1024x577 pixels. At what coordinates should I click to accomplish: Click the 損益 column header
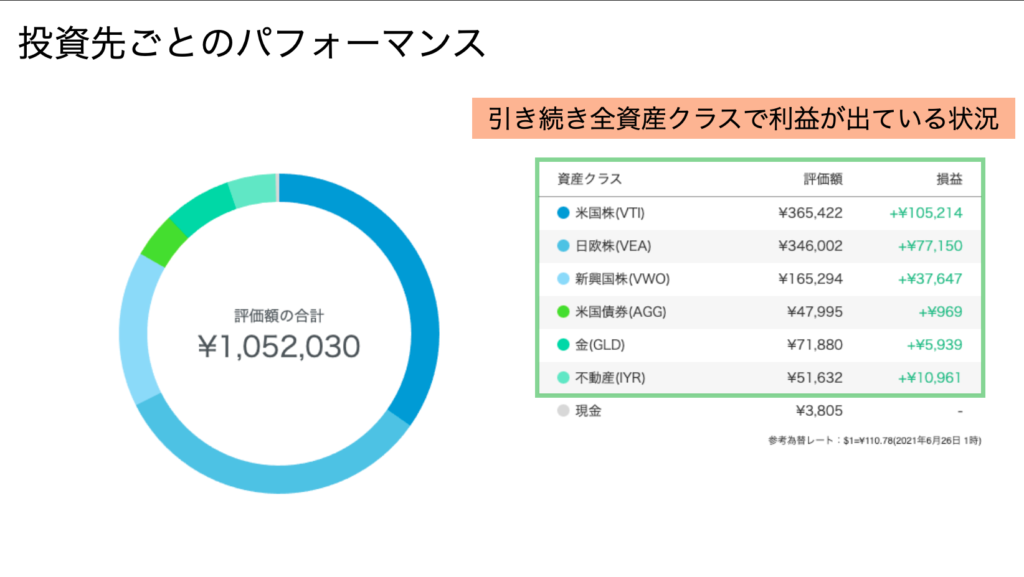click(945, 180)
